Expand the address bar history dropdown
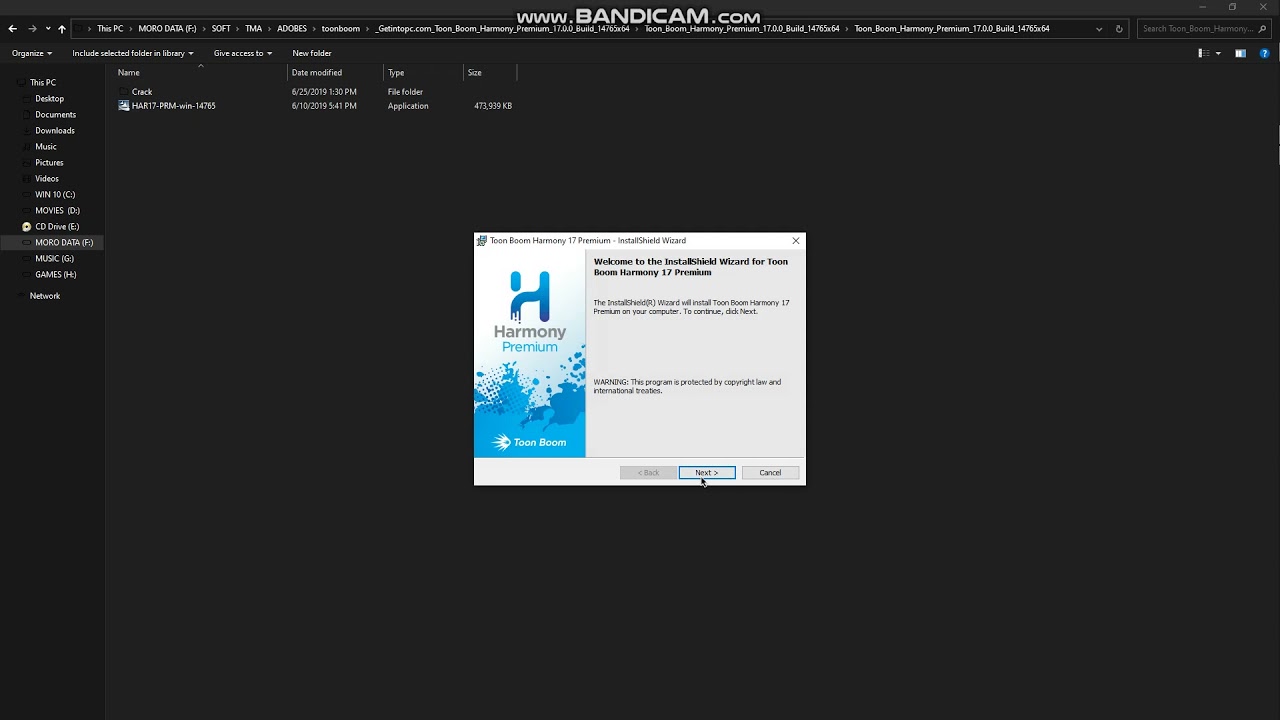This screenshot has height=720, width=1280. 1100,29
